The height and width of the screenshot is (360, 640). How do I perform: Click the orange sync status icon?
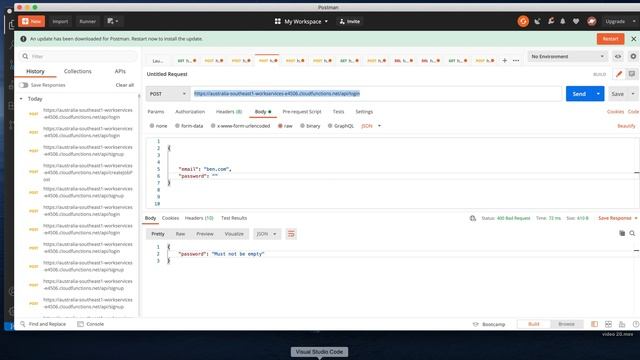click(x=523, y=21)
